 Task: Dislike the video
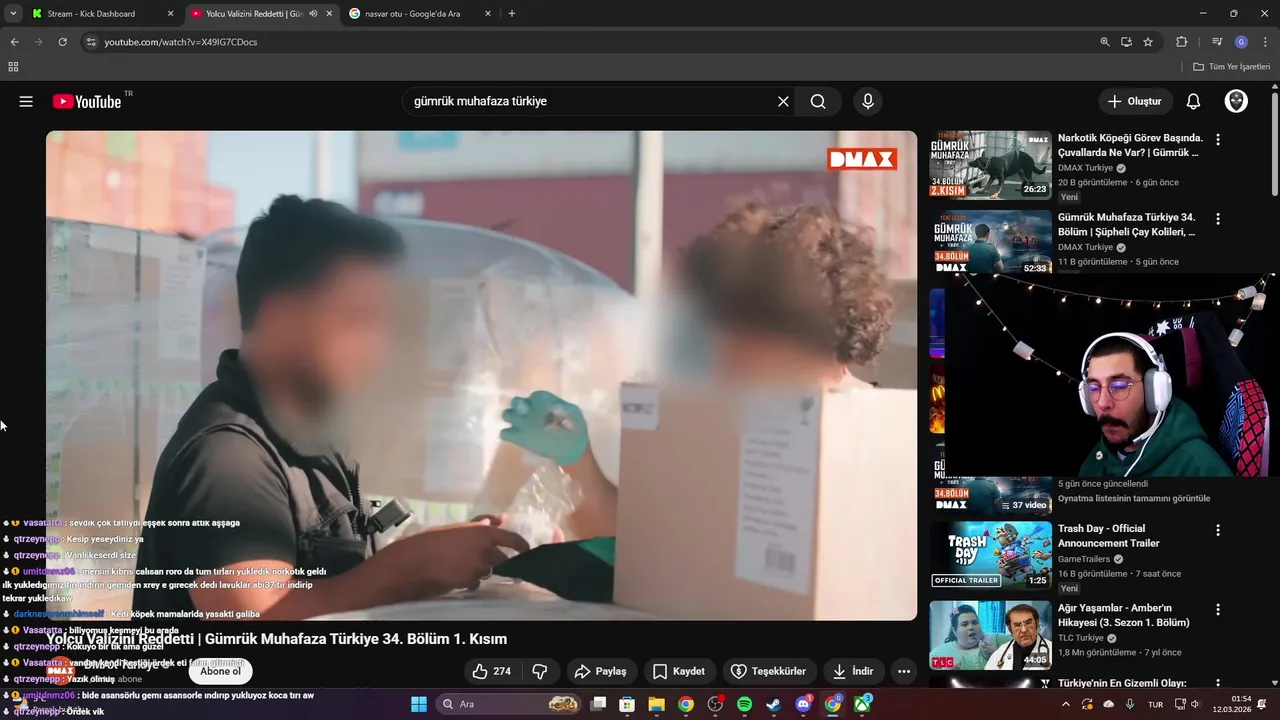click(x=540, y=671)
